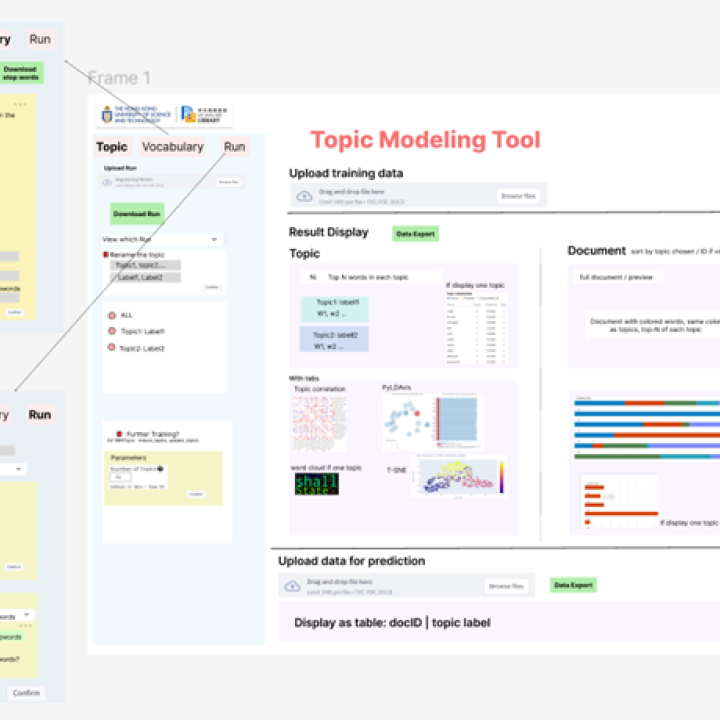This screenshot has height=720, width=720.
Task: Toggle the Further Training checkbox
Action: (x=118, y=434)
